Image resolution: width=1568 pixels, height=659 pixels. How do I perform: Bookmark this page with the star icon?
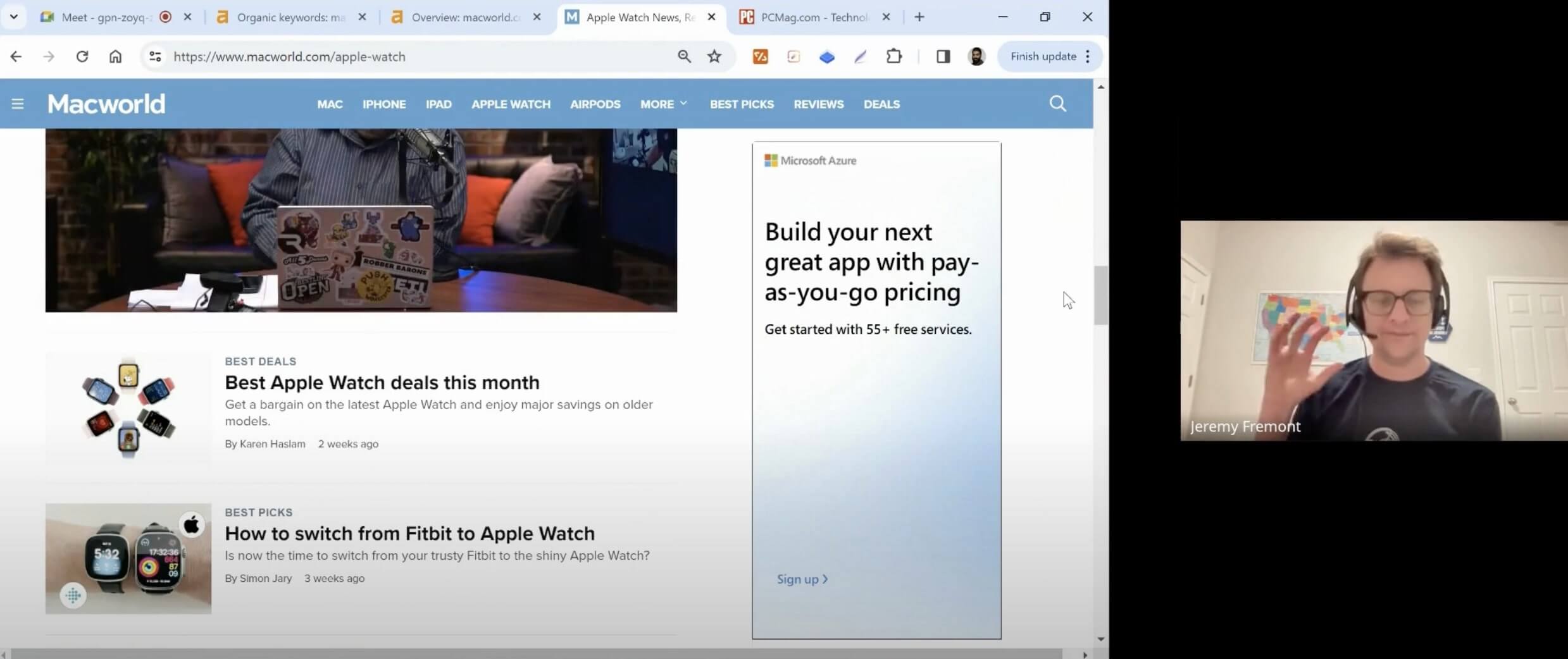tap(714, 56)
